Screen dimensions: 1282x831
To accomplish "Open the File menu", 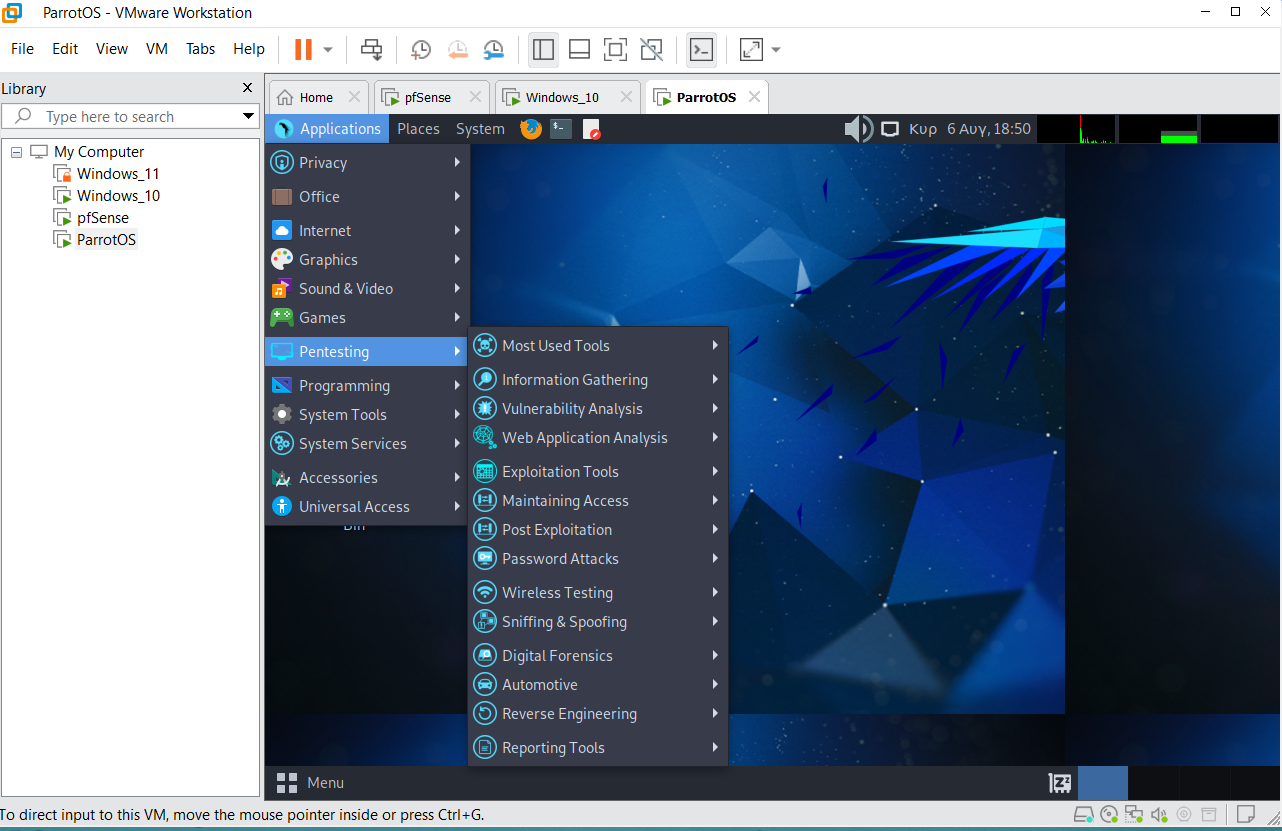I will point(22,49).
